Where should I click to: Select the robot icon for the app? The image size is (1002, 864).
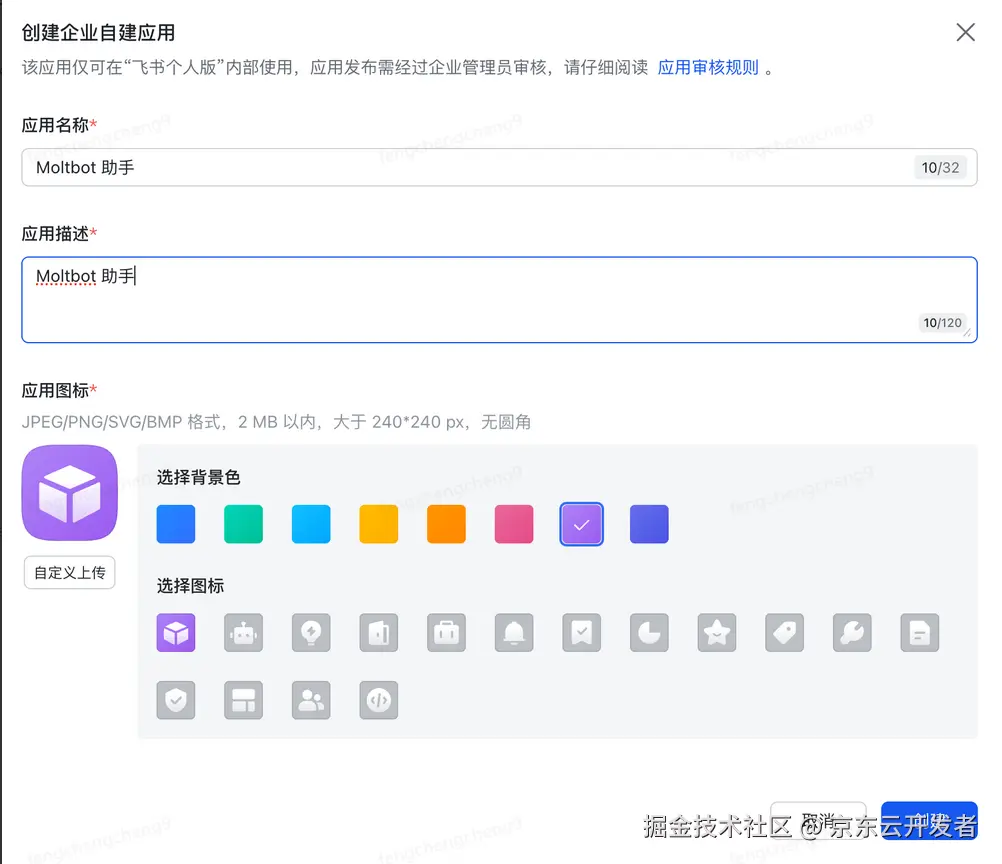pyautogui.click(x=243, y=632)
